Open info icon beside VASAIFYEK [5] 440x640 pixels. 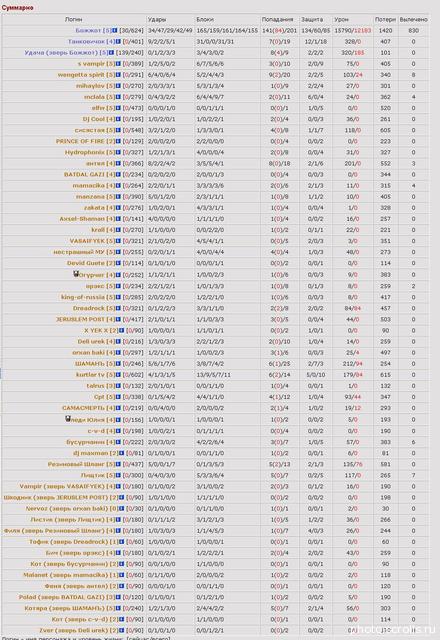(118, 241)
